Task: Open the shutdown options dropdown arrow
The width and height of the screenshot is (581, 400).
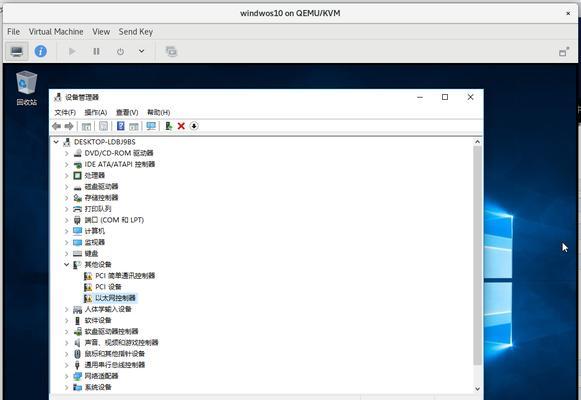Action: (142, 51)
